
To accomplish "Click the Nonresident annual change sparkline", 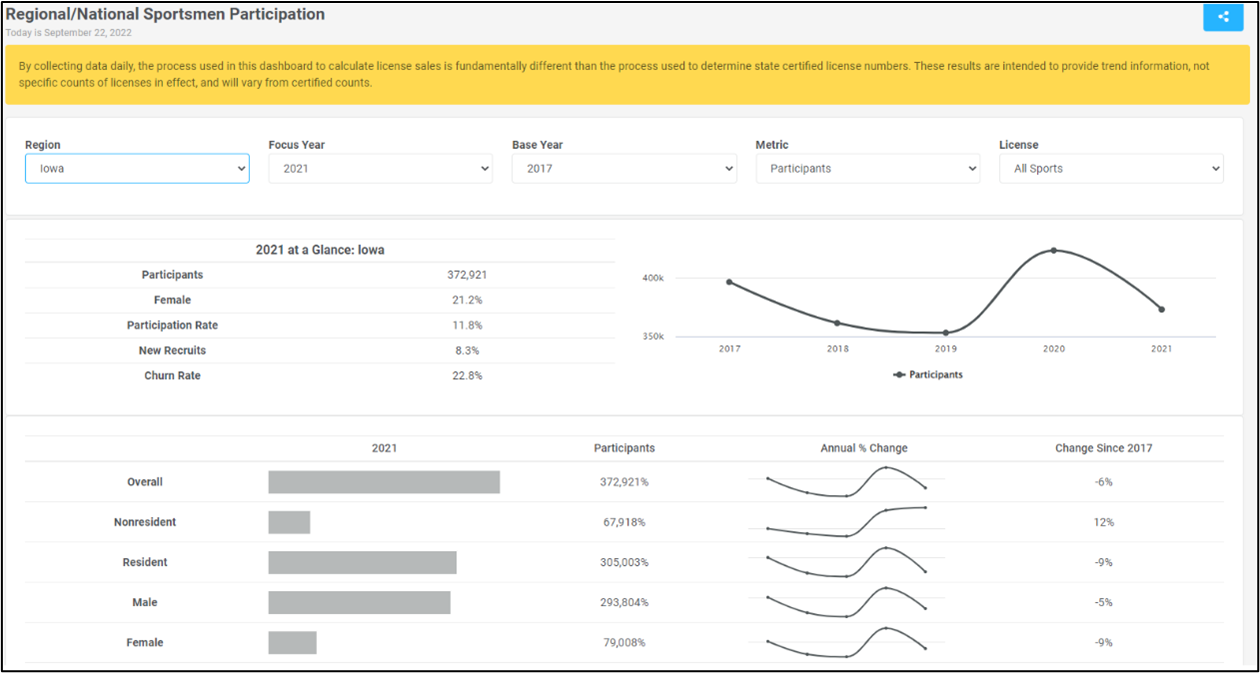I will click(846, 522).
